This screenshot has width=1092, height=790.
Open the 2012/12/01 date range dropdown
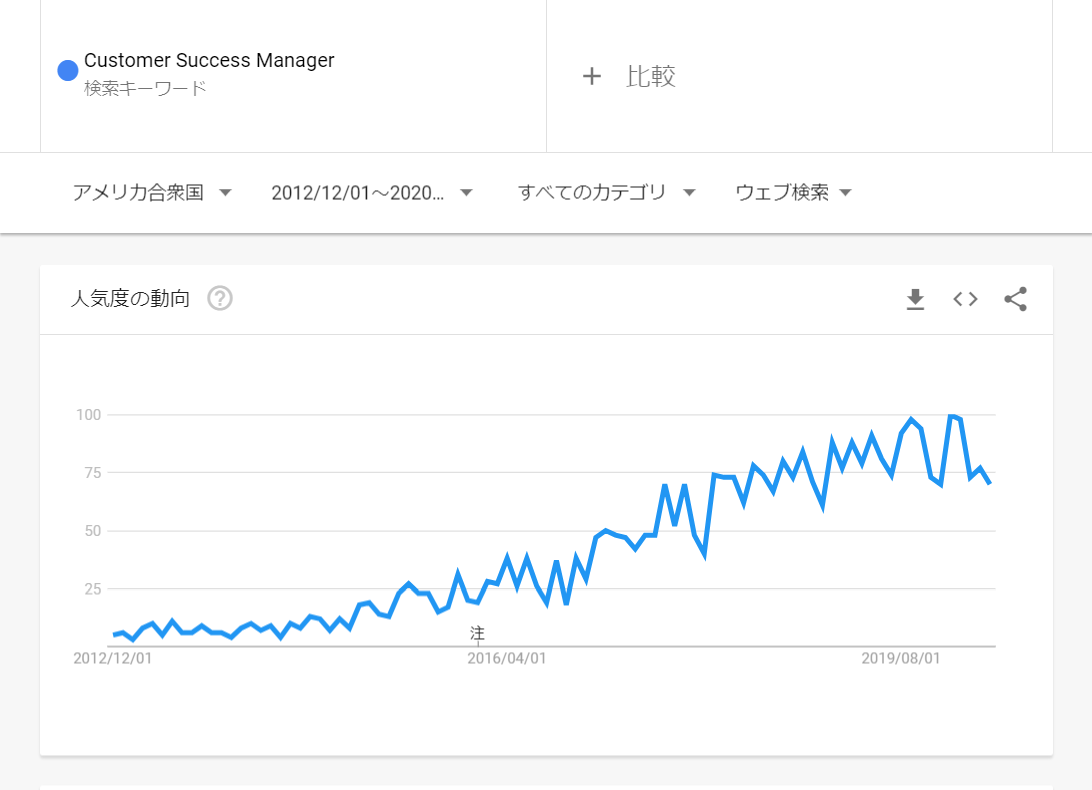[372, 193]
